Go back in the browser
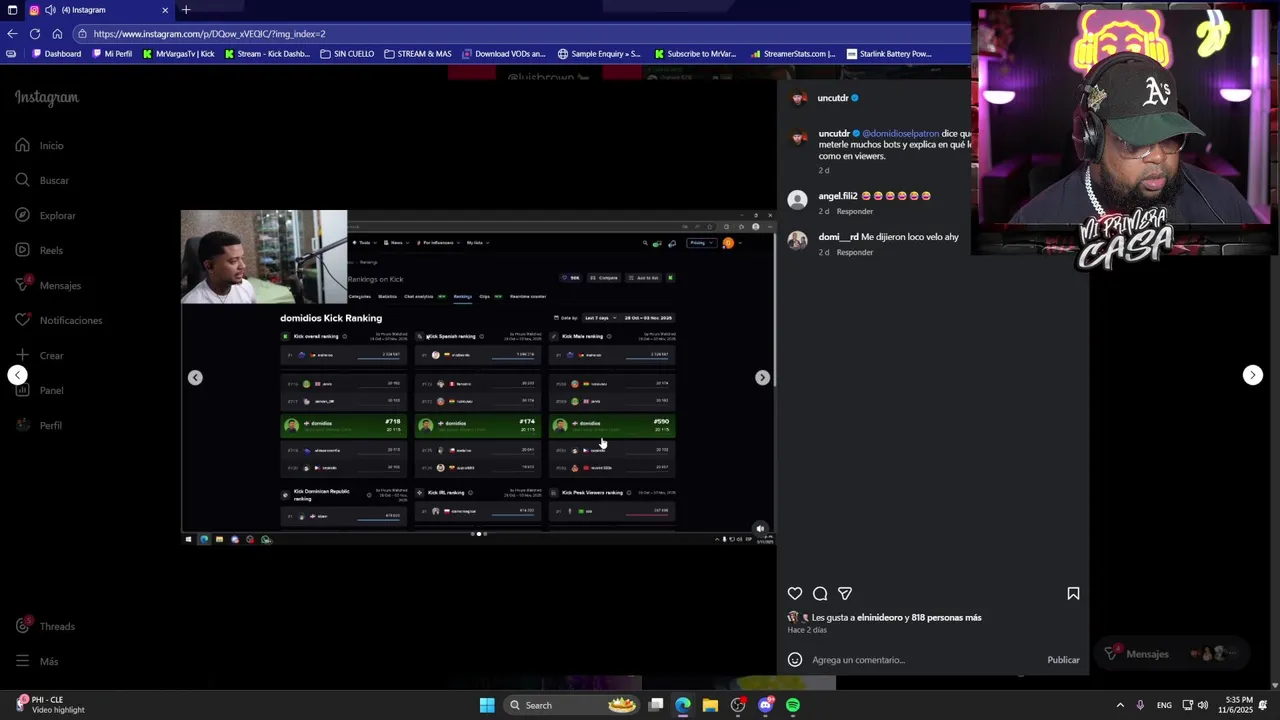 12,34
